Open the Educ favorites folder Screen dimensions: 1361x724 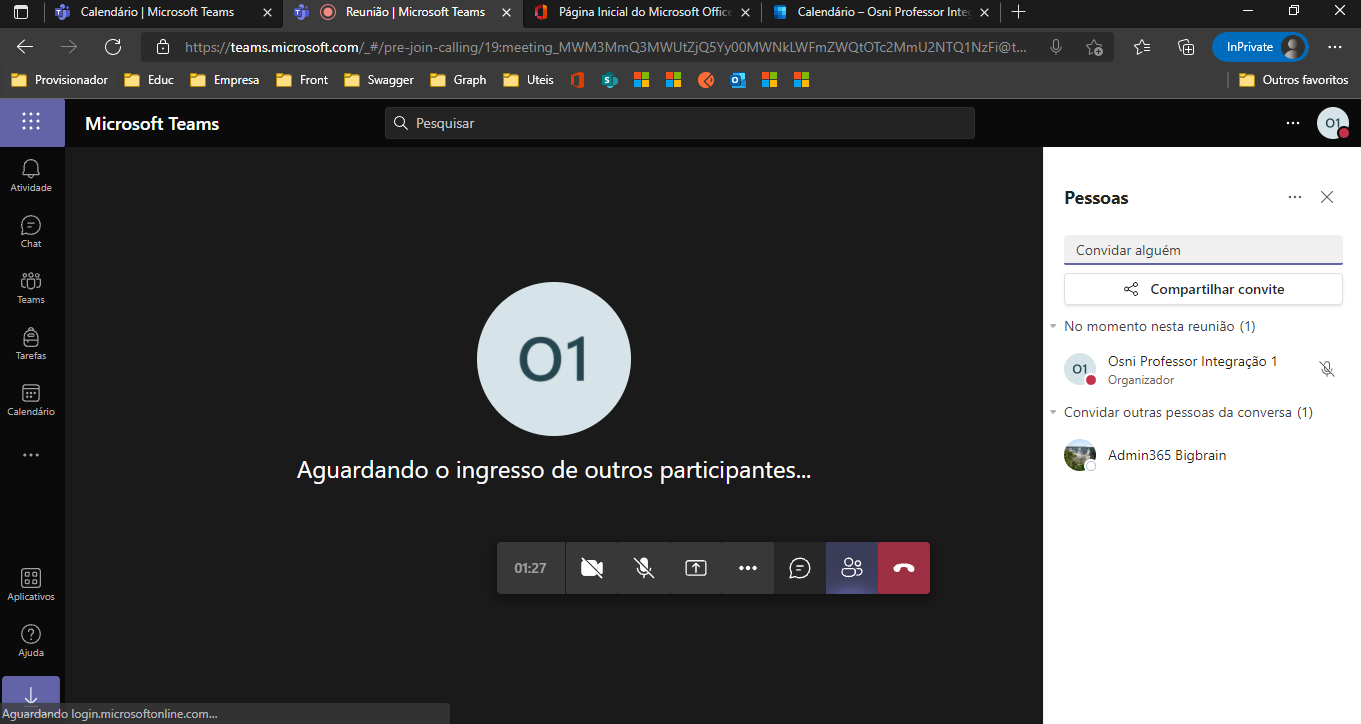tap(149, 80)
